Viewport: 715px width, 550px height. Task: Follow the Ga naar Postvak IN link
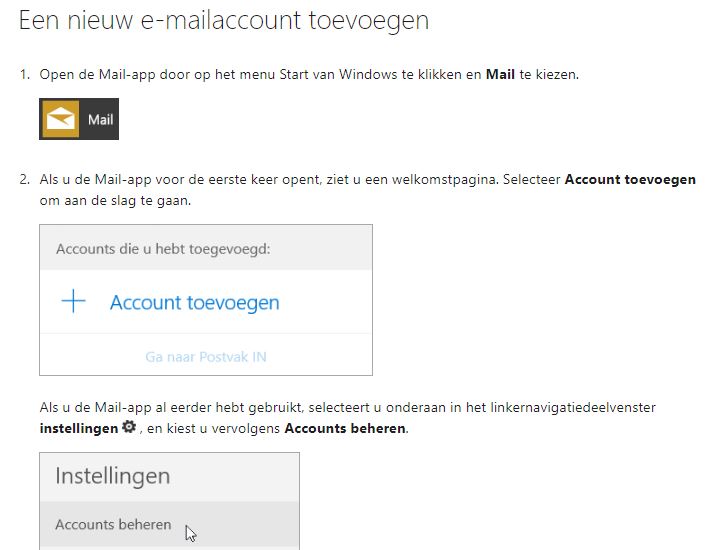point(206,357)
